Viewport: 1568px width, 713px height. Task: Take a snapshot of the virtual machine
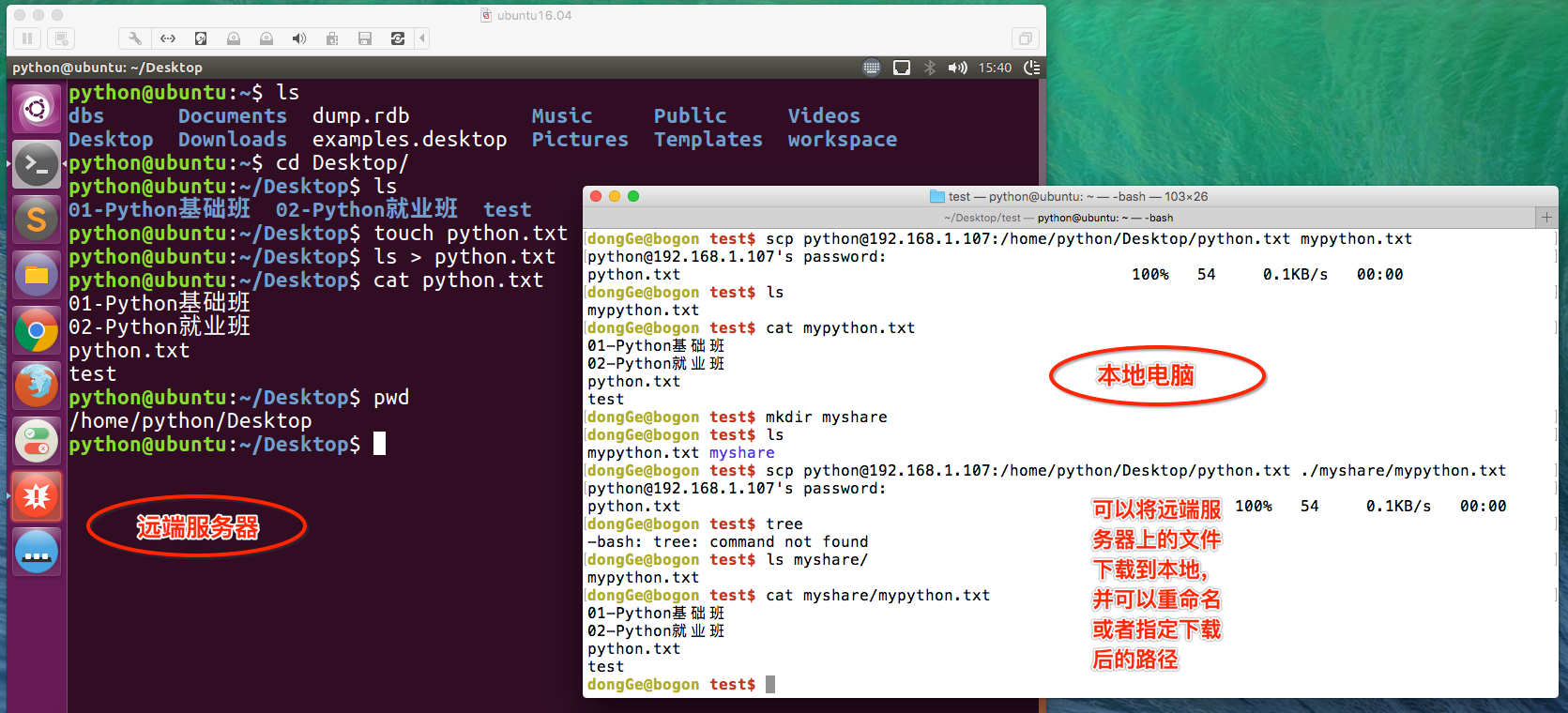pyautogui.click(x=61, y=38)
